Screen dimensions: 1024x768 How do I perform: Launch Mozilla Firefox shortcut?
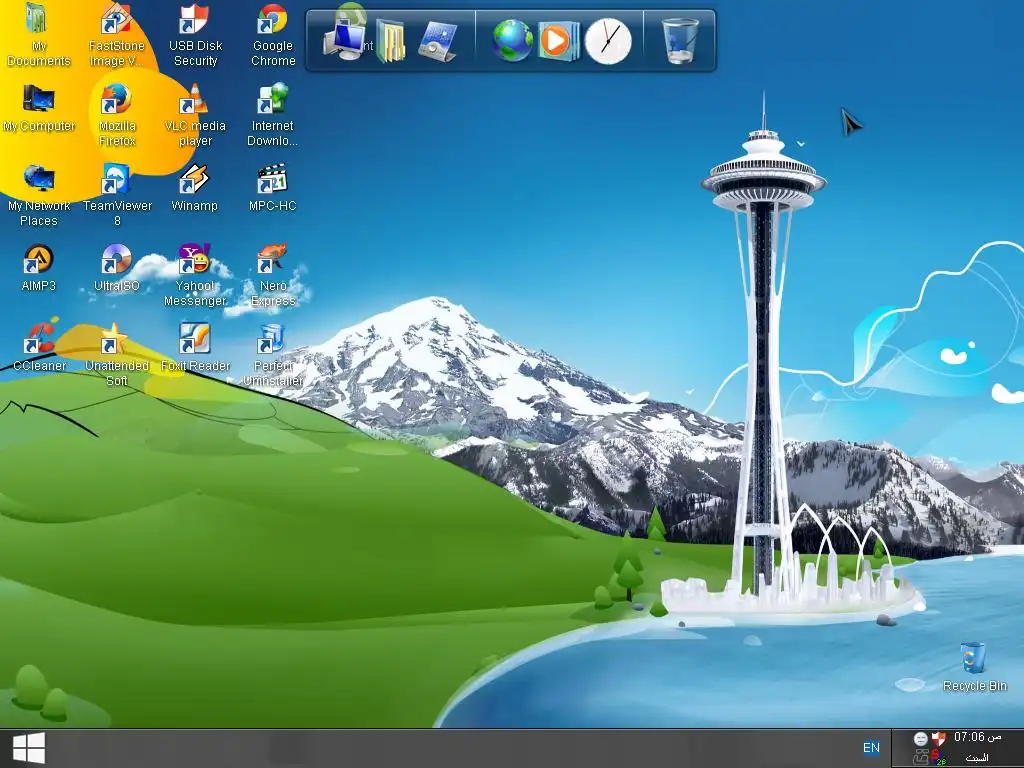click(117, 114)
